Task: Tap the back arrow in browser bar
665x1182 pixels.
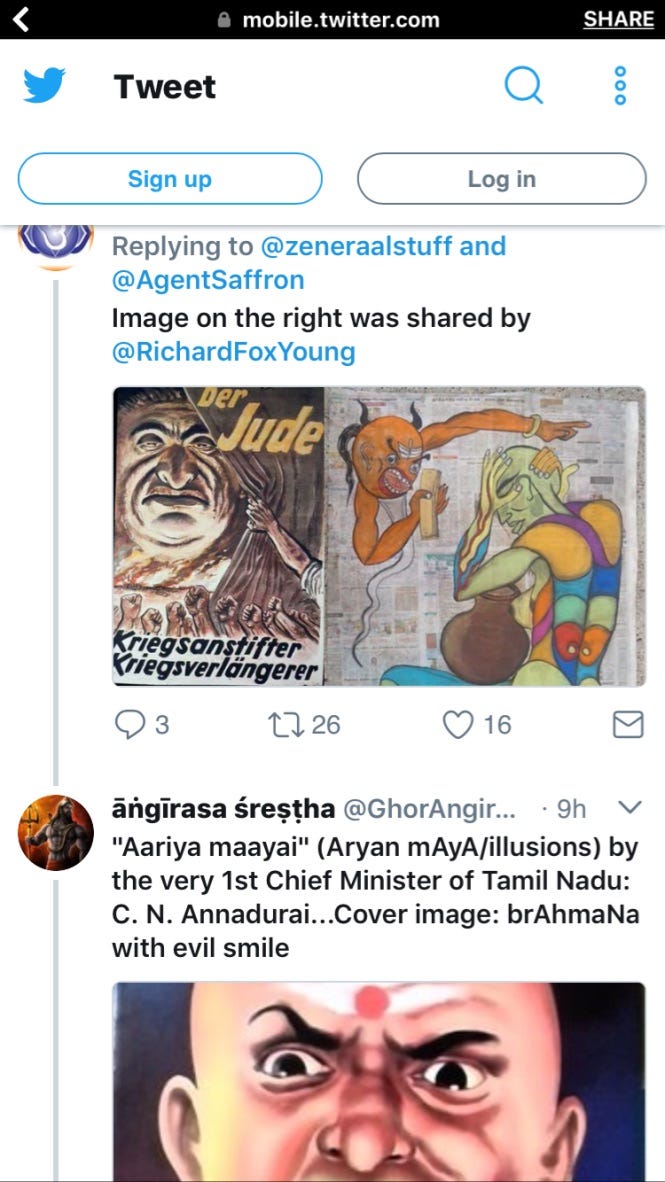Action: pyautogui.click(x=21, y=20)
